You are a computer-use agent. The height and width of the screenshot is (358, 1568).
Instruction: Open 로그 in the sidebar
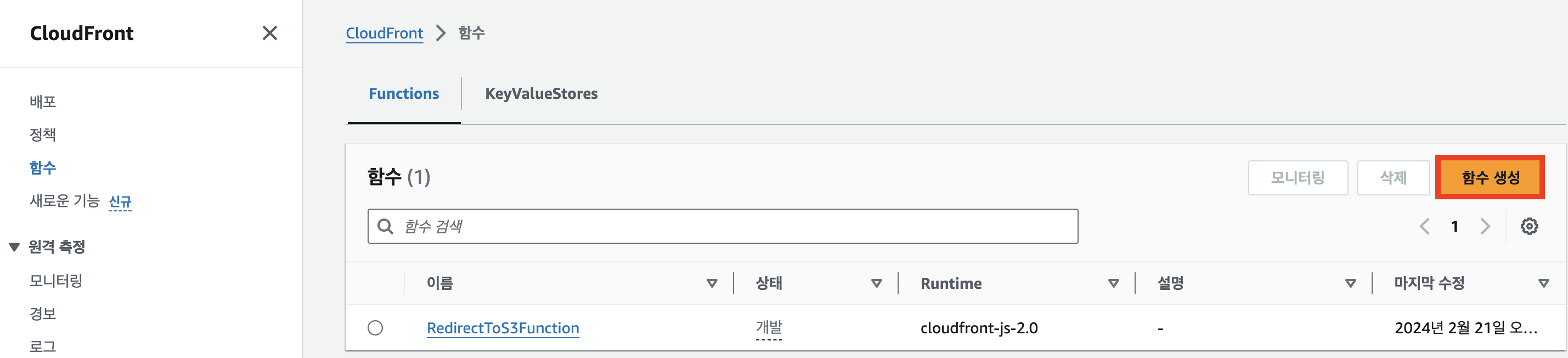pos(43,346)
